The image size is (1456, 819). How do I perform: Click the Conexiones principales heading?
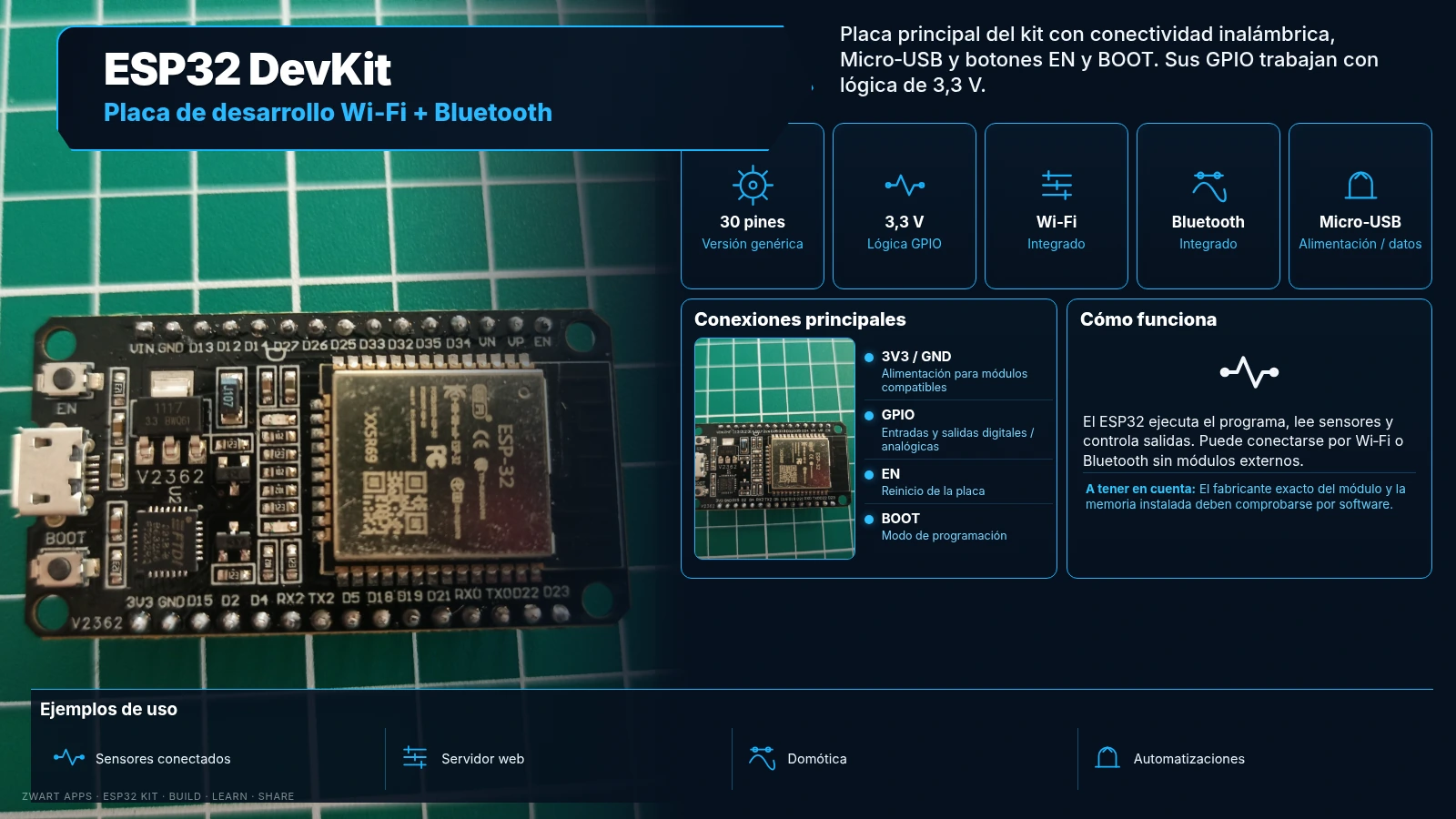800,319
